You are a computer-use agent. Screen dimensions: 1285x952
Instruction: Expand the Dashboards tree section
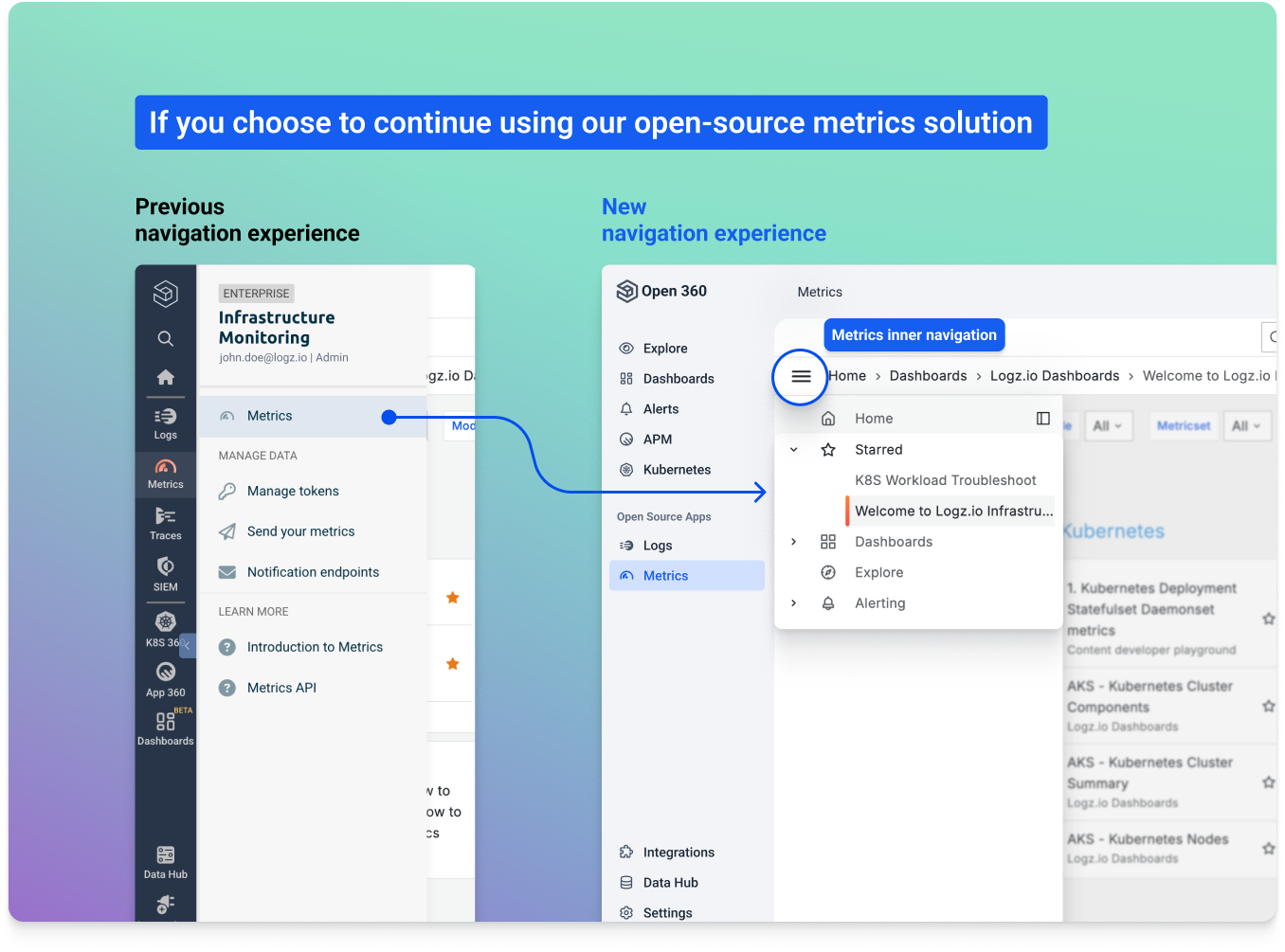click(794, 542)
